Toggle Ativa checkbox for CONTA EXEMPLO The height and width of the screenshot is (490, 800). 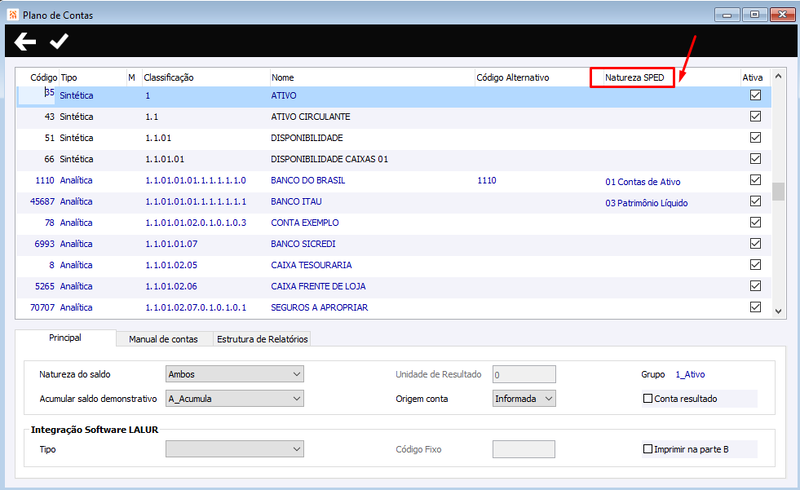(755, 223)
